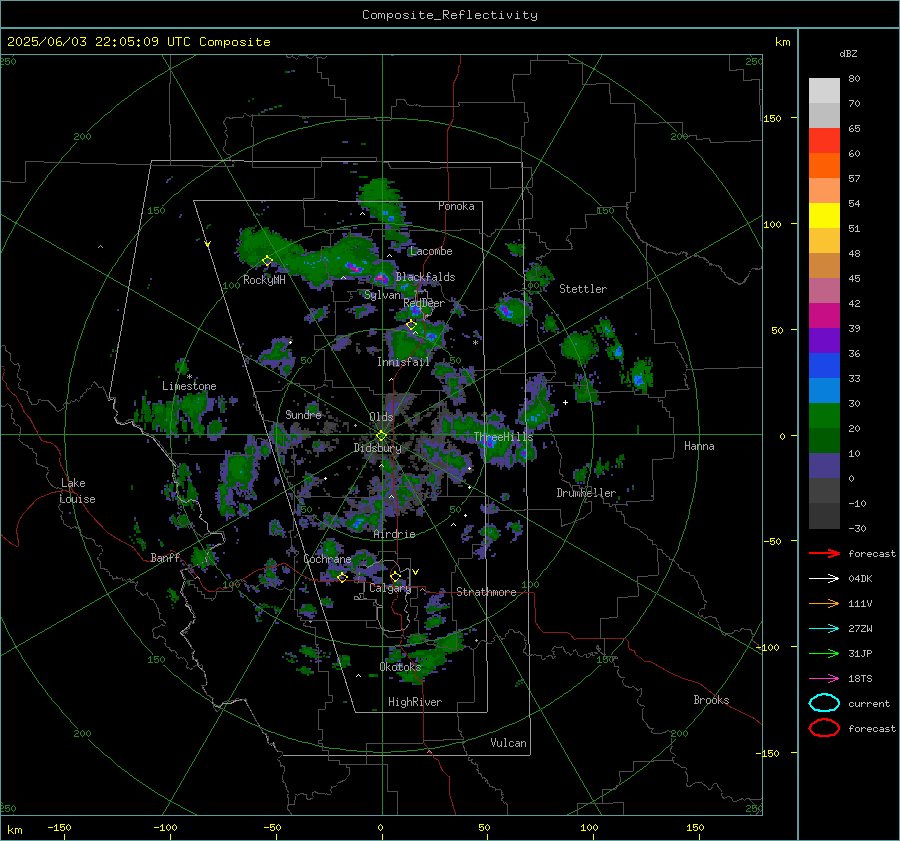
Task: Click the Didsbury label
Action: (377, 448)
